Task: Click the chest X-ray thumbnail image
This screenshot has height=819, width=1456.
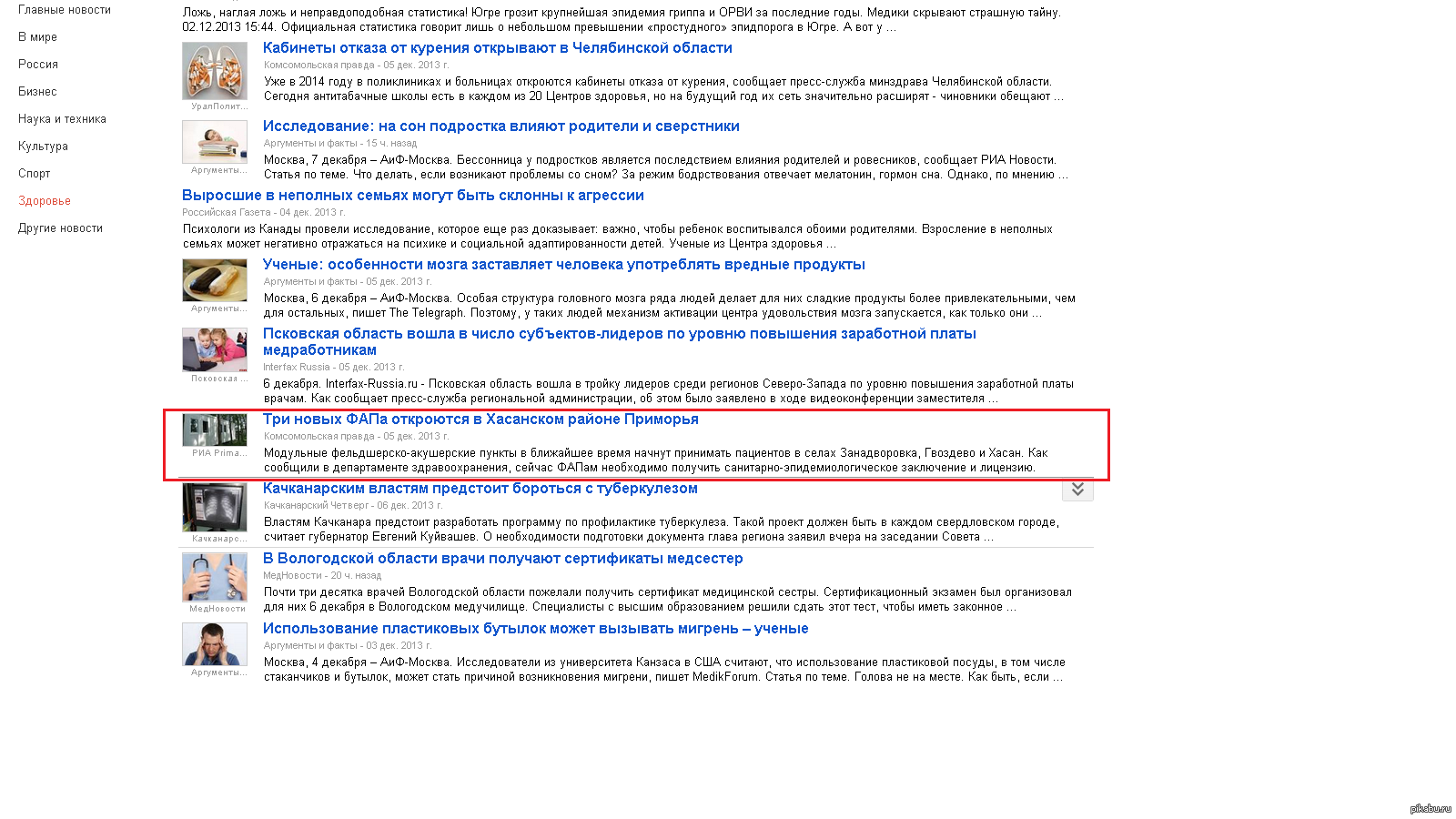Action: pos(215,507)
